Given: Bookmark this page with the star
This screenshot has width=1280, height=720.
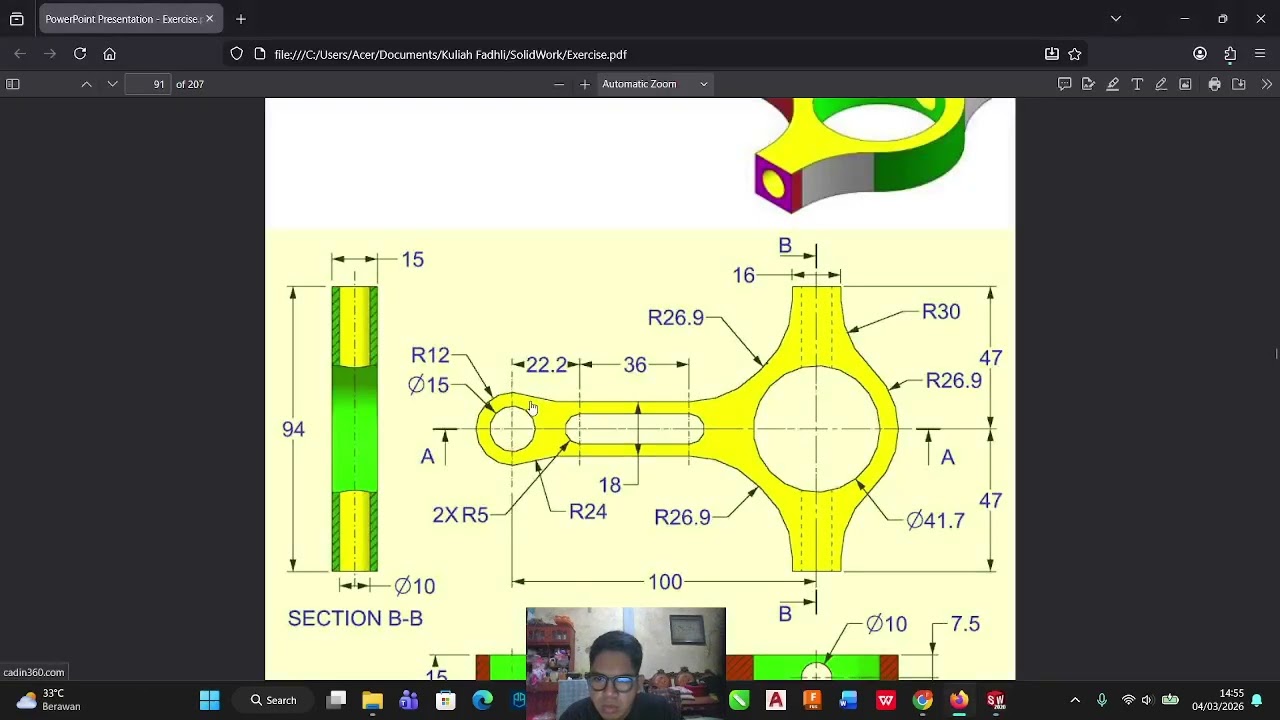Looking at the screenshot, I should [x=1075, y=54].
